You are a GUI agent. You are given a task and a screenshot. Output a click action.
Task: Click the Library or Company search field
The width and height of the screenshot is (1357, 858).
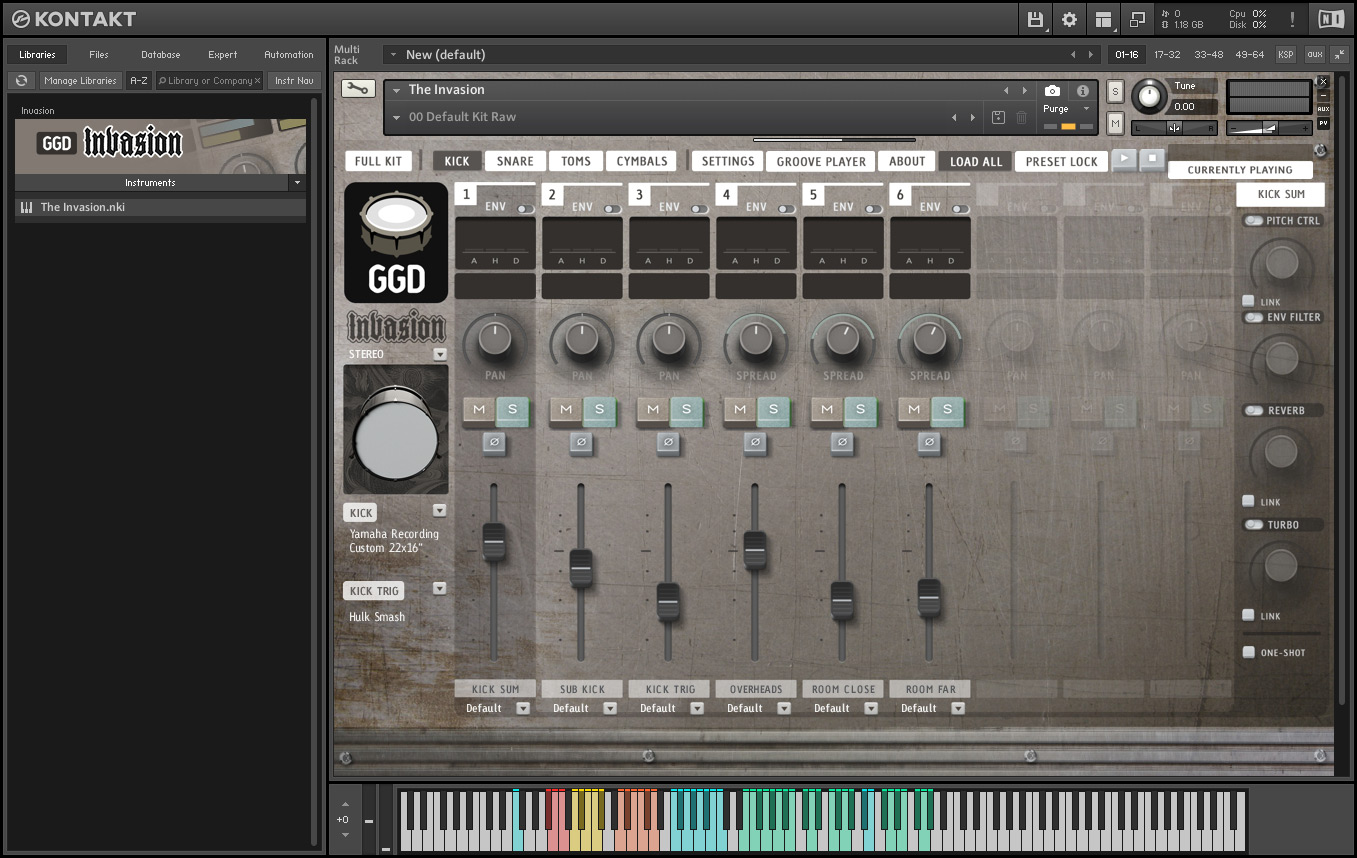pyautogui.click(x=209, y=81)
